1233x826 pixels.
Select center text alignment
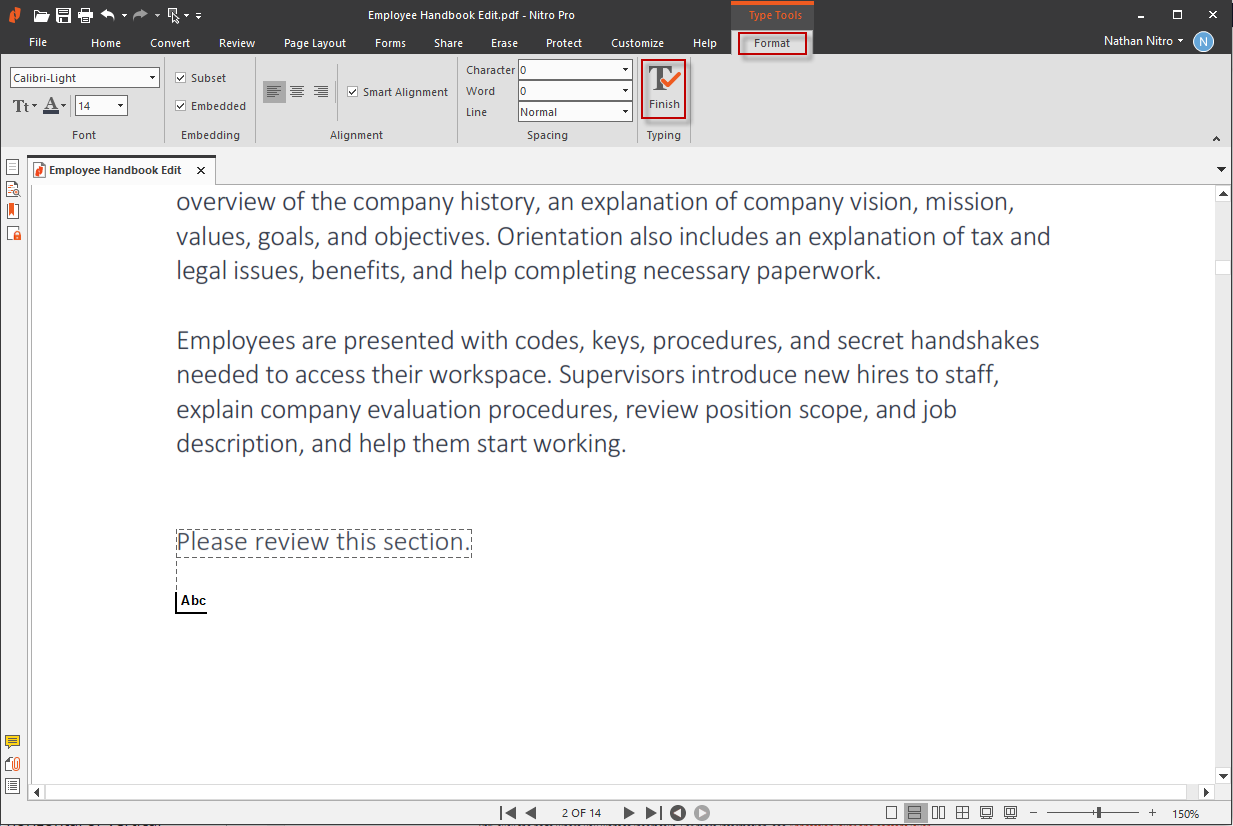click(x=297, y=92)
